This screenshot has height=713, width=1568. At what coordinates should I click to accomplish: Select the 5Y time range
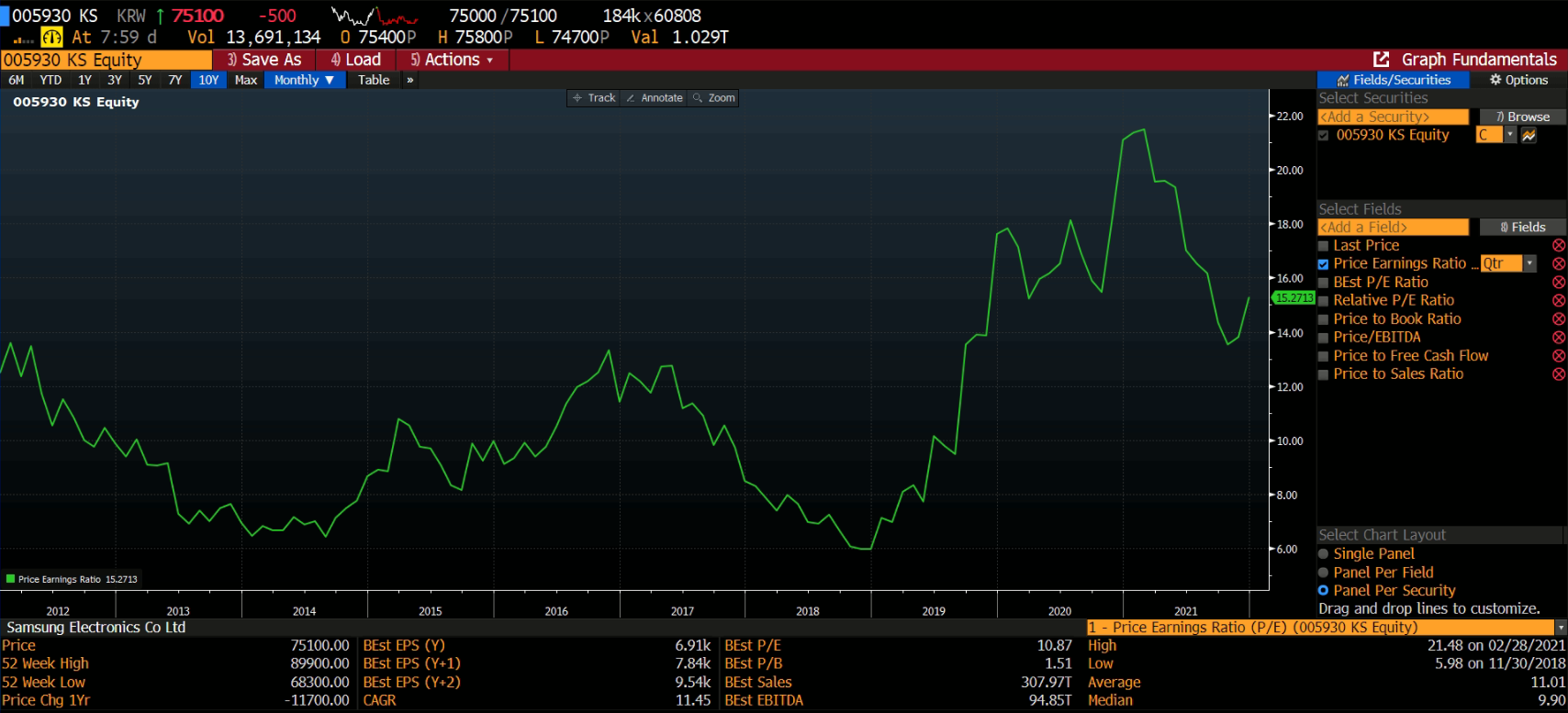tap(145, 80)
